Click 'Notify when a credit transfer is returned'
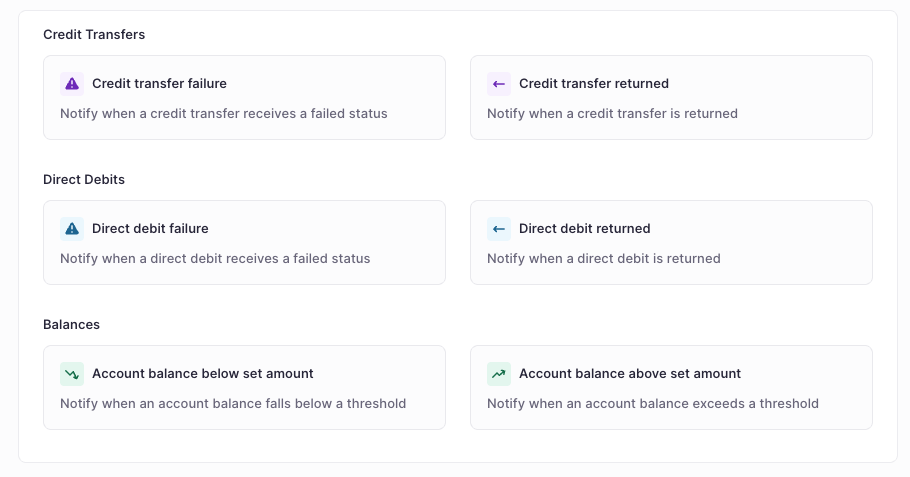This screenshot has width=910, height=477. tap(612, 114)
